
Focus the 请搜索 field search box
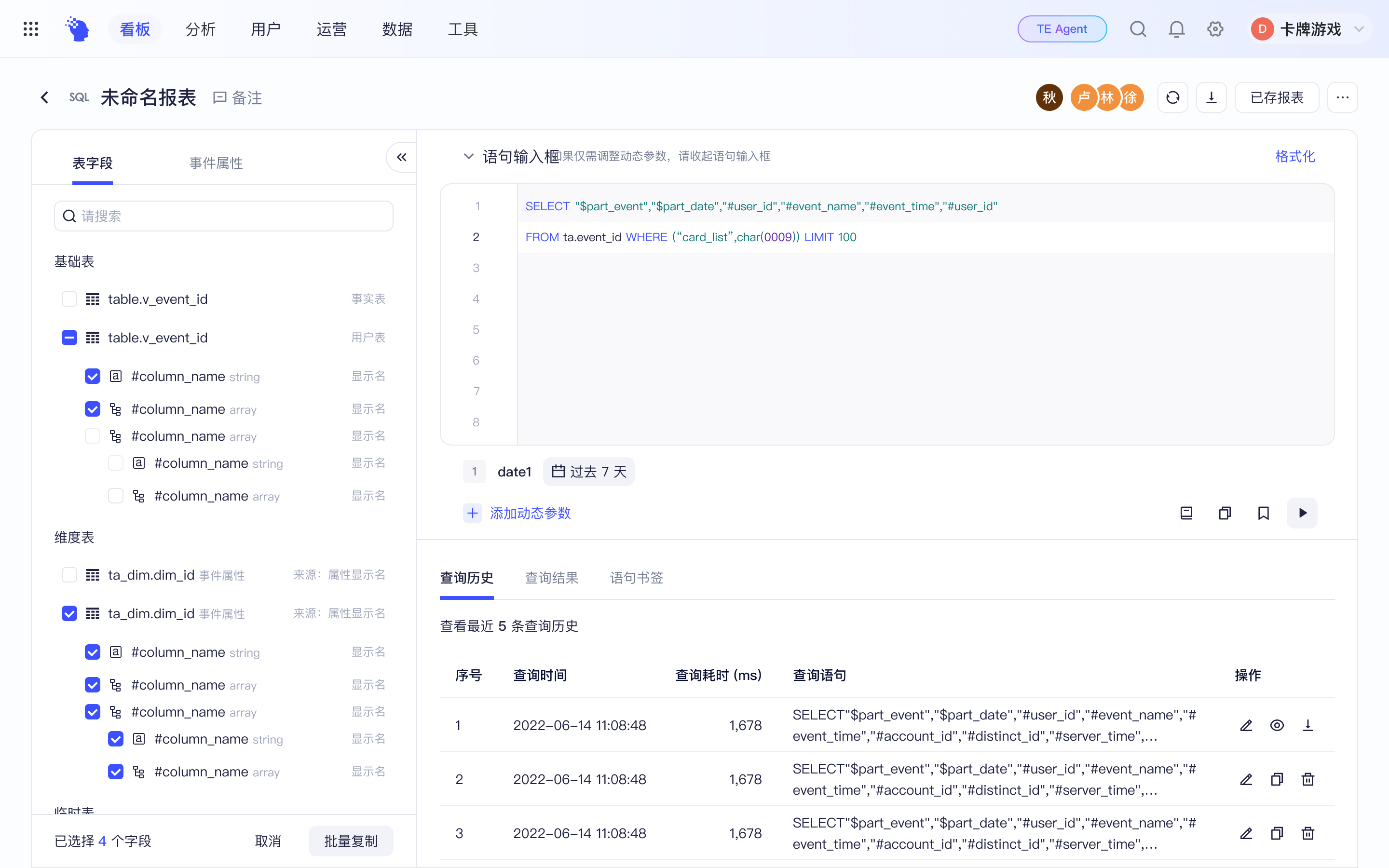coord(224,216)
